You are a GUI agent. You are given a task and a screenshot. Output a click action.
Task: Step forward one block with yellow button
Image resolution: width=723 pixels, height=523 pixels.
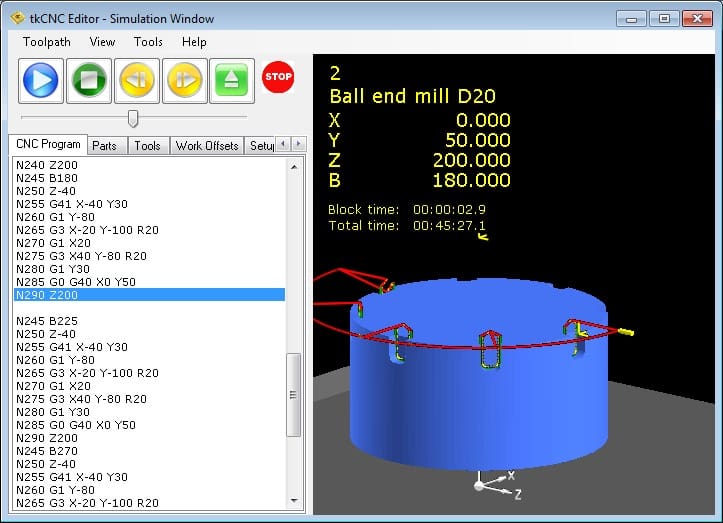pyautogui.click(x=184, y=81)
